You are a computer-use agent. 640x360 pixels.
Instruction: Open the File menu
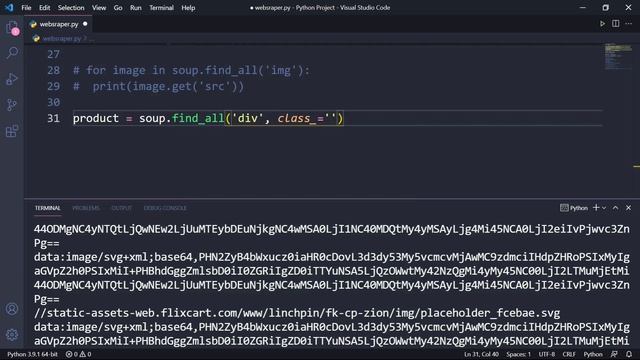coord(26,8)
